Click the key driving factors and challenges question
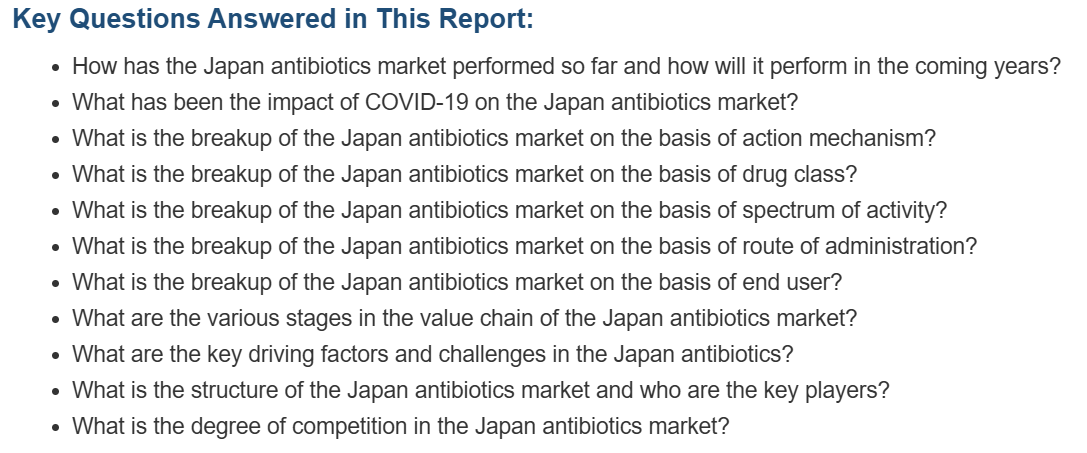This screenshot has width=1087, height=453. pos(433,354)
